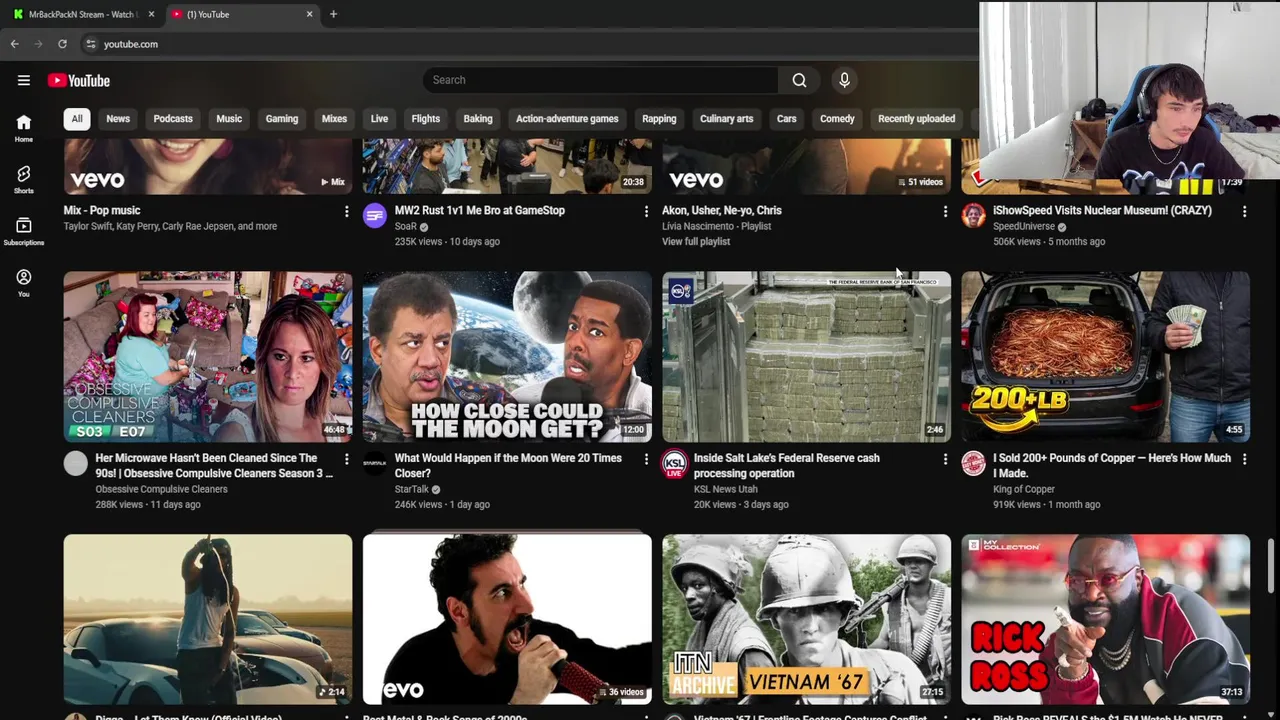1280x720 pixels.
Task: Open options for Her Microwave video
Action: pyautogui.click(x=347, y=459)
